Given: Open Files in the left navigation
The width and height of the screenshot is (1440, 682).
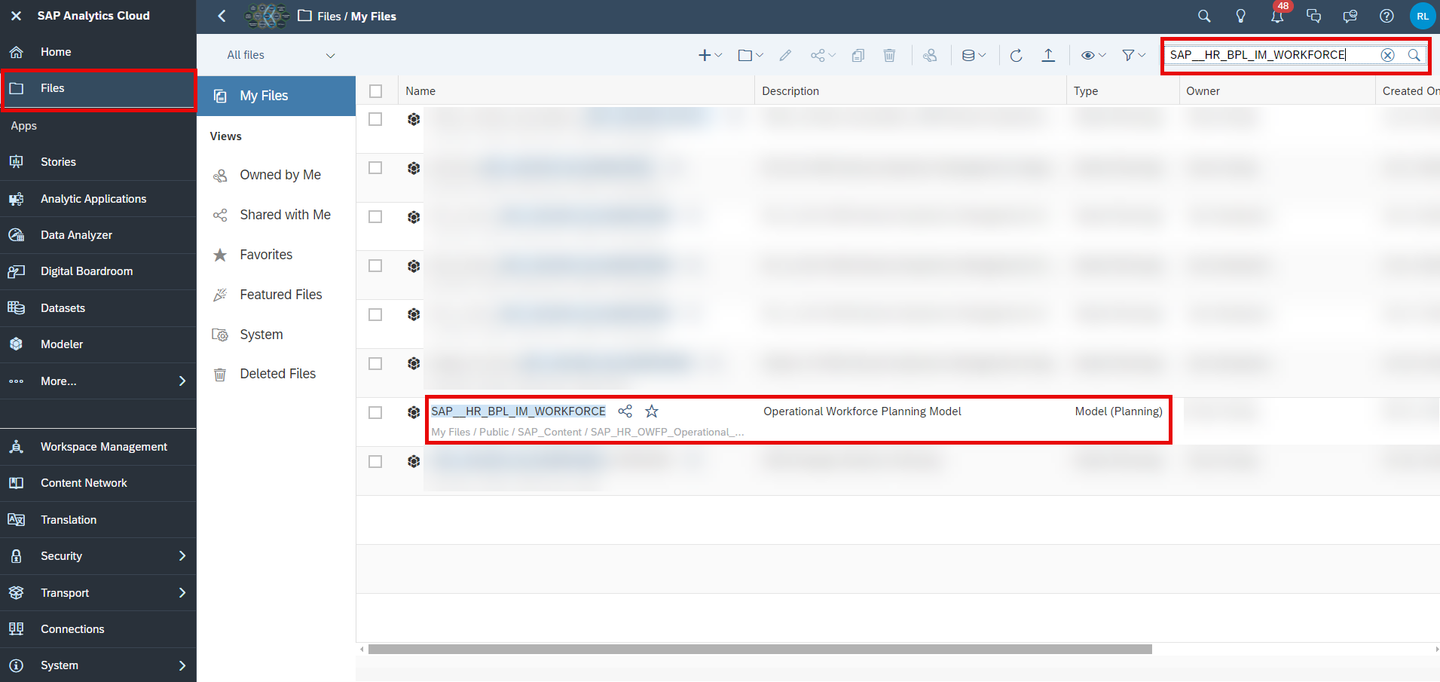Looking at the screenshot, I should pos(98,88).
